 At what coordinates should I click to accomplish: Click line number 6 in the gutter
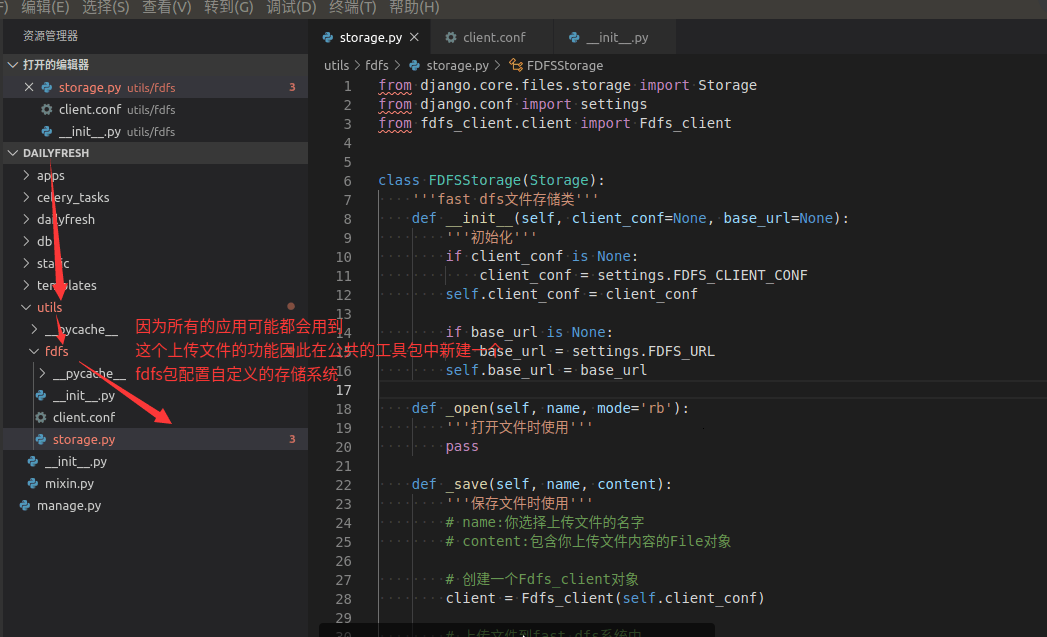click(347, 181)
